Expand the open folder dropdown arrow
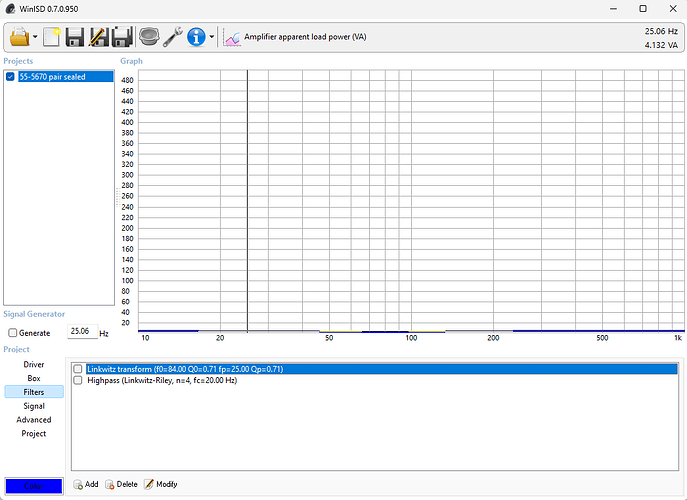Viewport: 687px width, 500px height. click(35, 38)
